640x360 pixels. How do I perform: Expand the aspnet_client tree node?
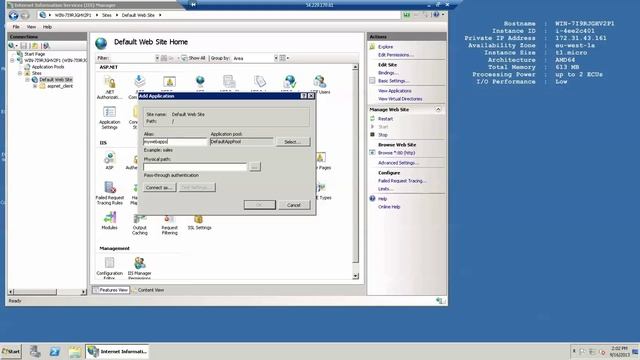[x=35, y=86]
